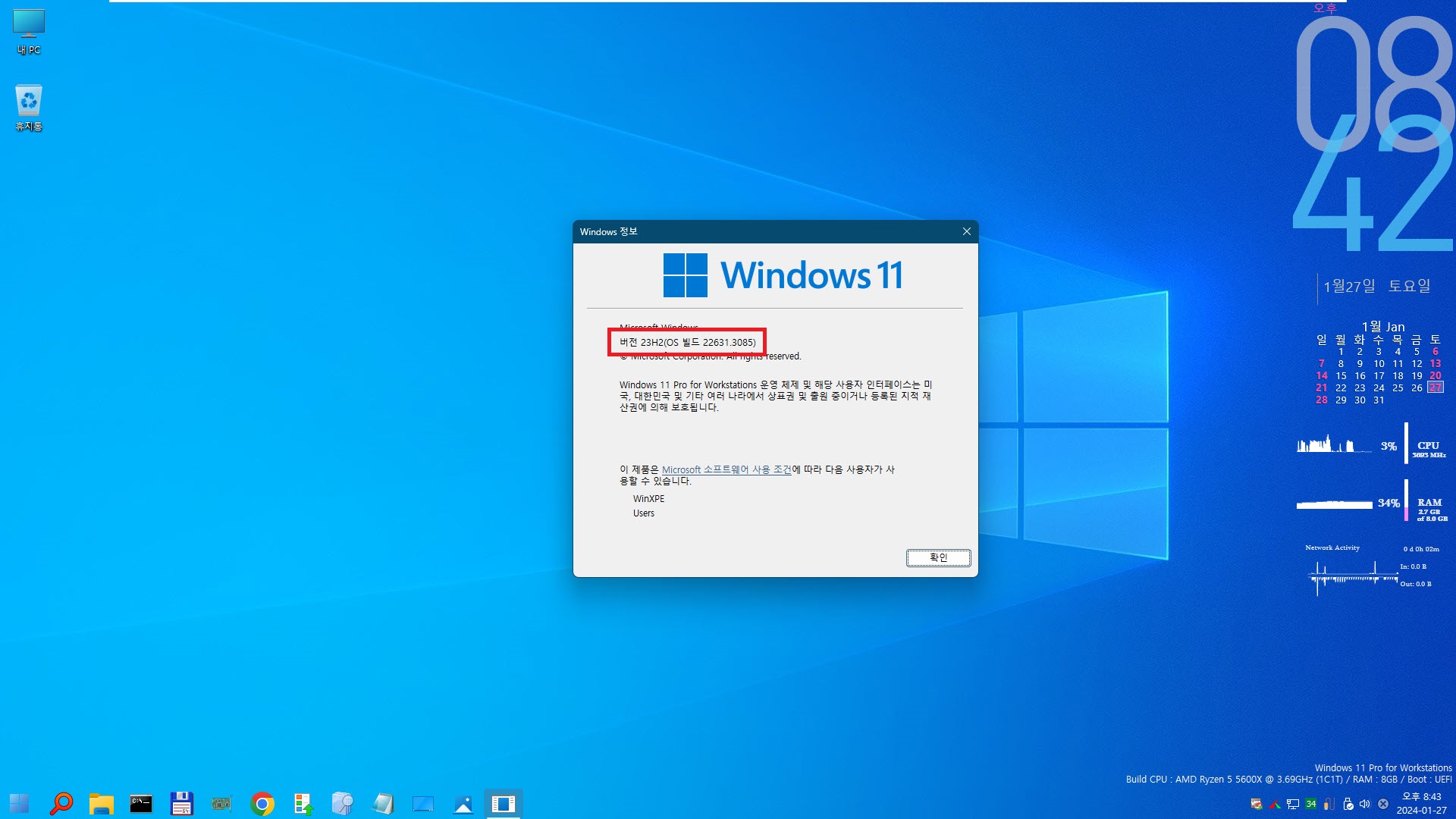Launch the Command Prompt taskbar icon

141,803
